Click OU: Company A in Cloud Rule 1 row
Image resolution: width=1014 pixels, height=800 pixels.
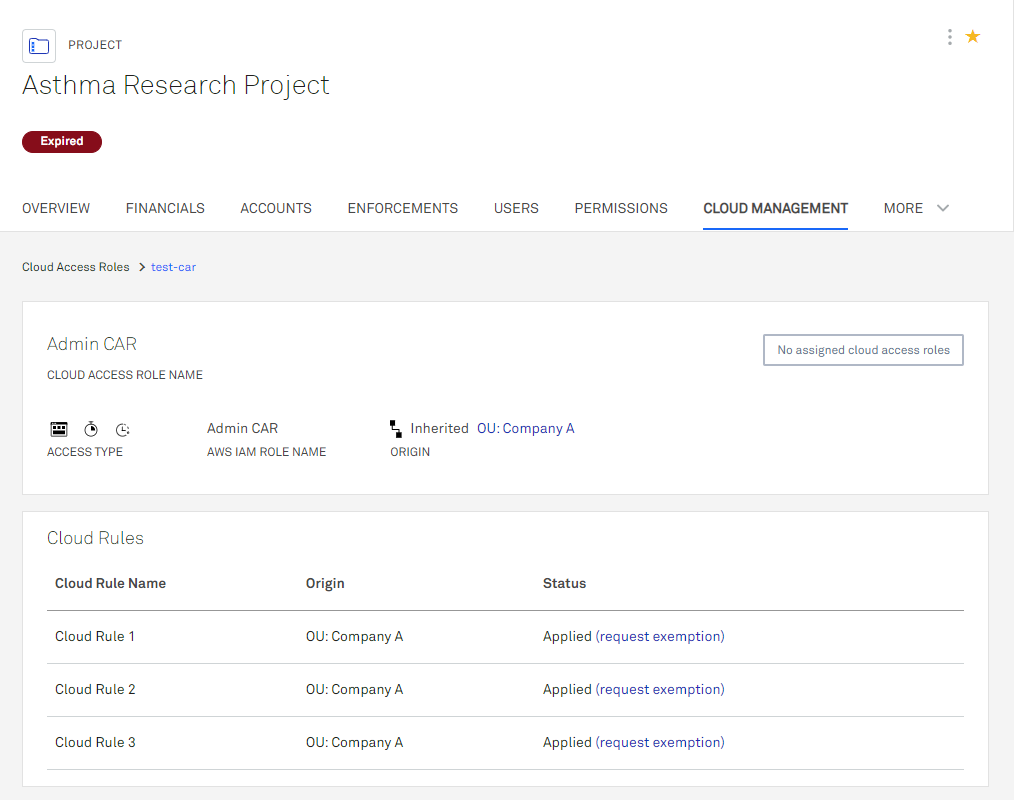coord(354,636)
